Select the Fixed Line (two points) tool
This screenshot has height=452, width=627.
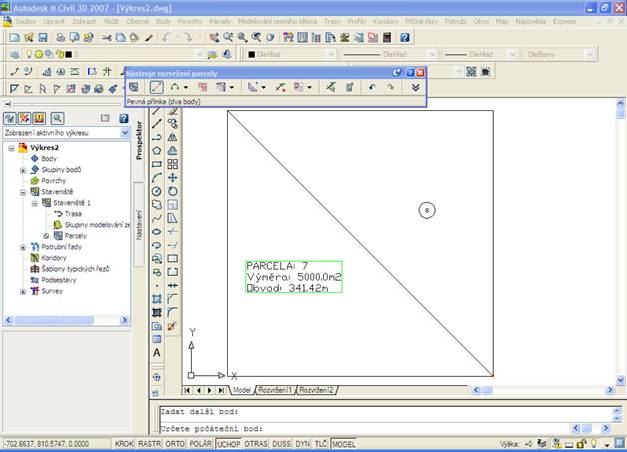[x=156, y=87]
